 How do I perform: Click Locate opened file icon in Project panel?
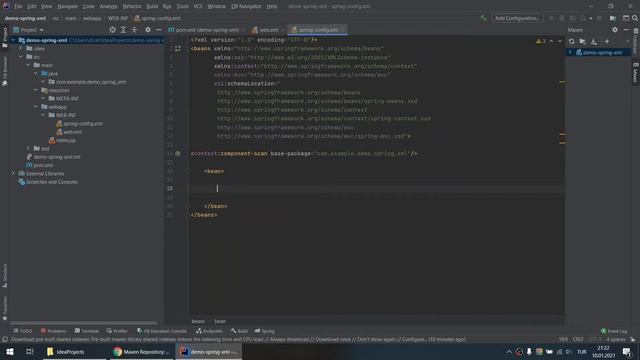[112, 30]
